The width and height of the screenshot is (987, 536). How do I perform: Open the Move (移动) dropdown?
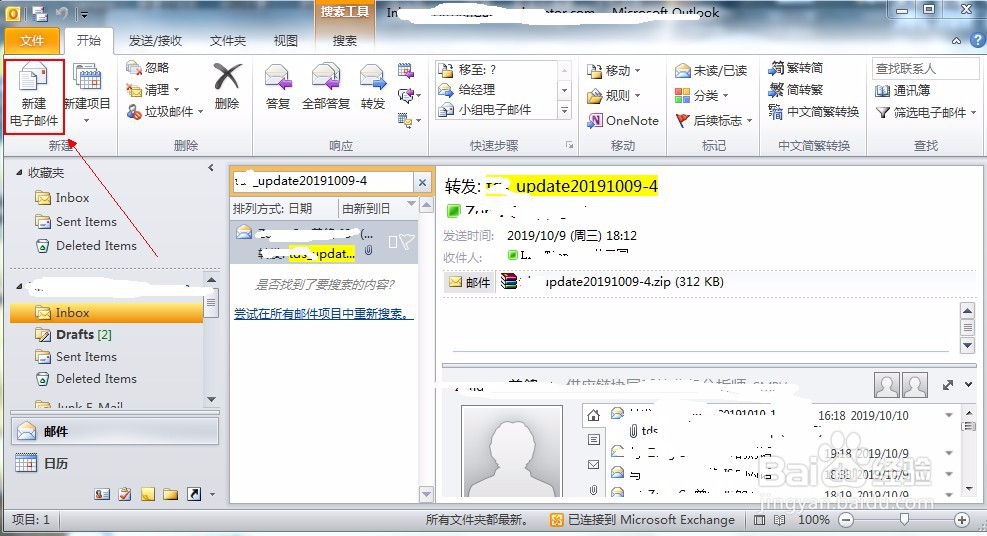[x=614, y=70]
